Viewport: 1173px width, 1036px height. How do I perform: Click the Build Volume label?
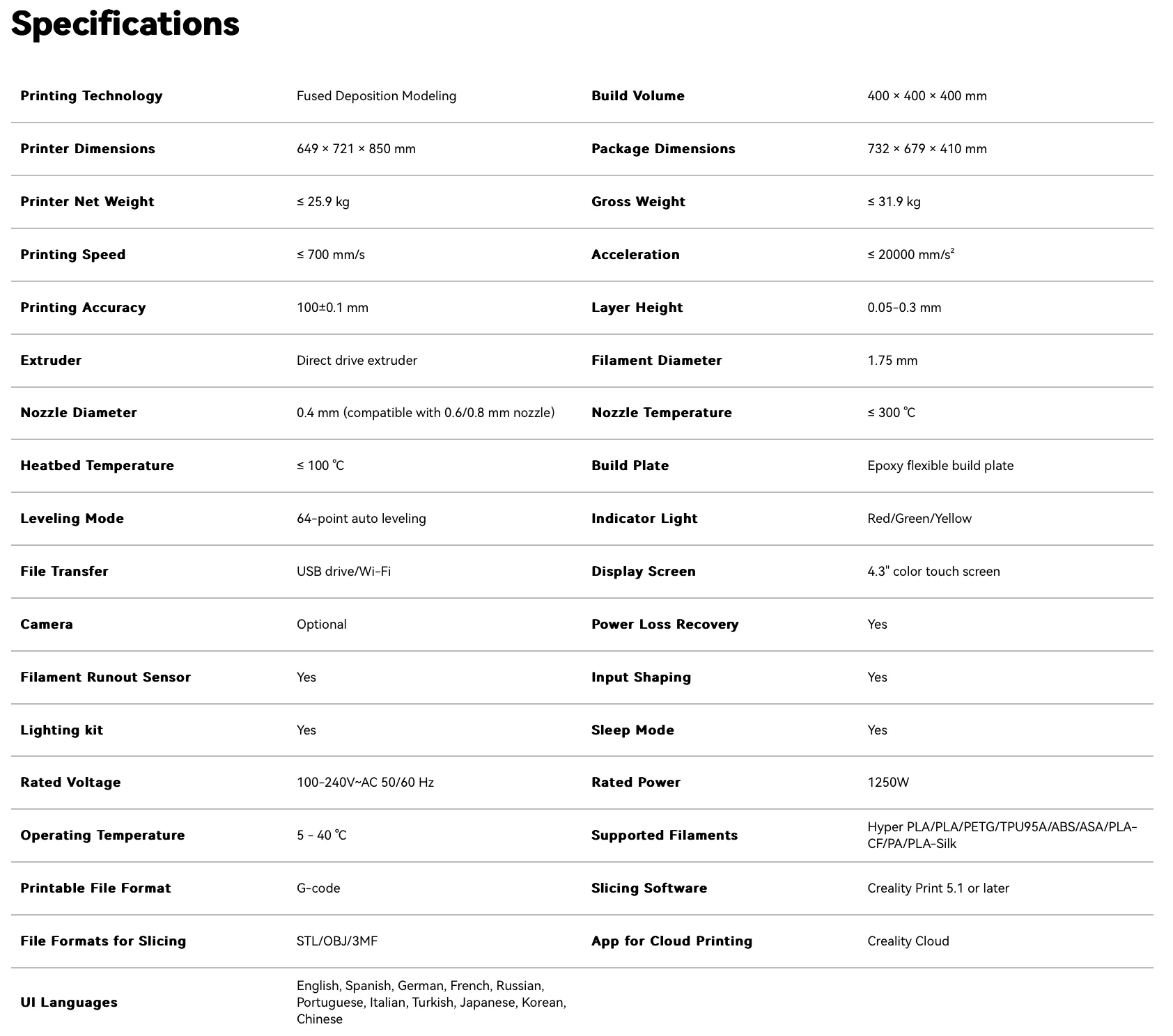tap(637, 96)
